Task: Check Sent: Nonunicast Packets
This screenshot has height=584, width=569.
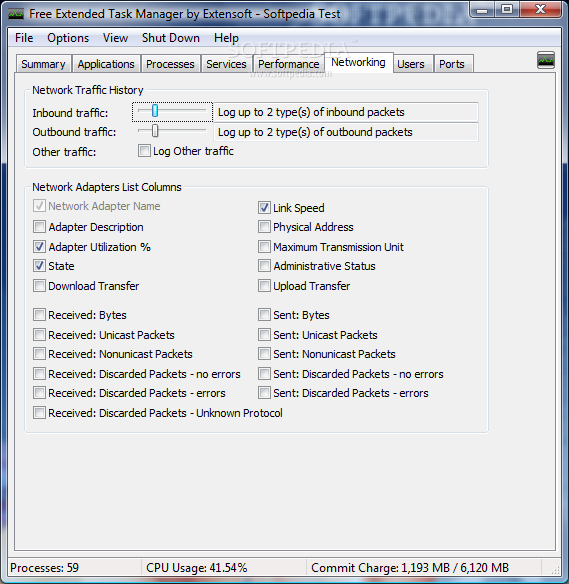Action: 264,353
